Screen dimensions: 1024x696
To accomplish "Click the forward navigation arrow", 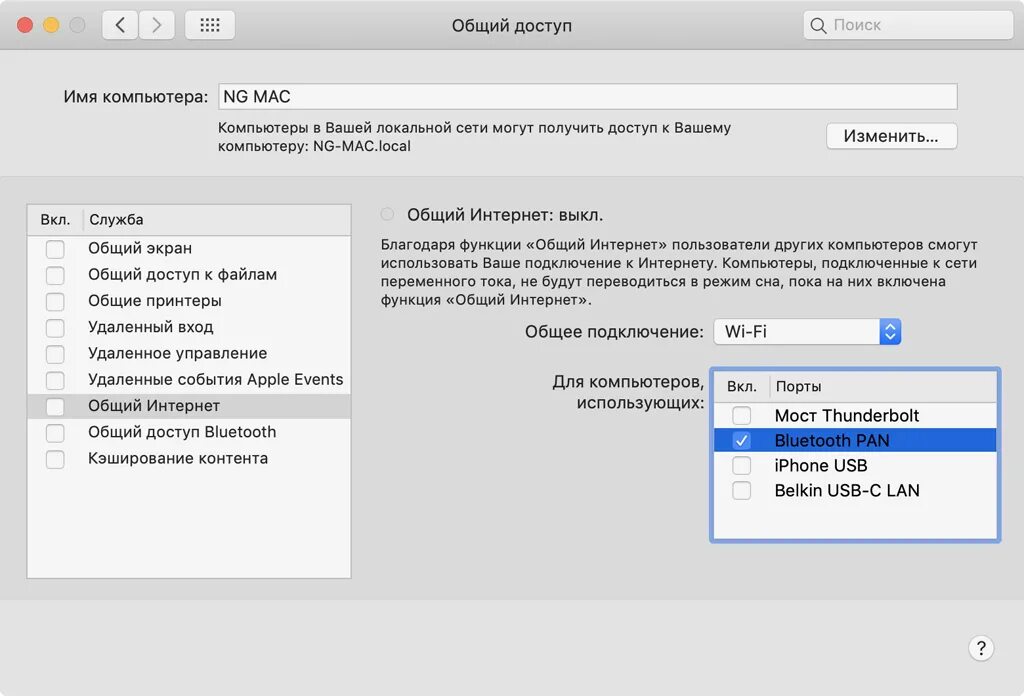I will pos(156,25).
